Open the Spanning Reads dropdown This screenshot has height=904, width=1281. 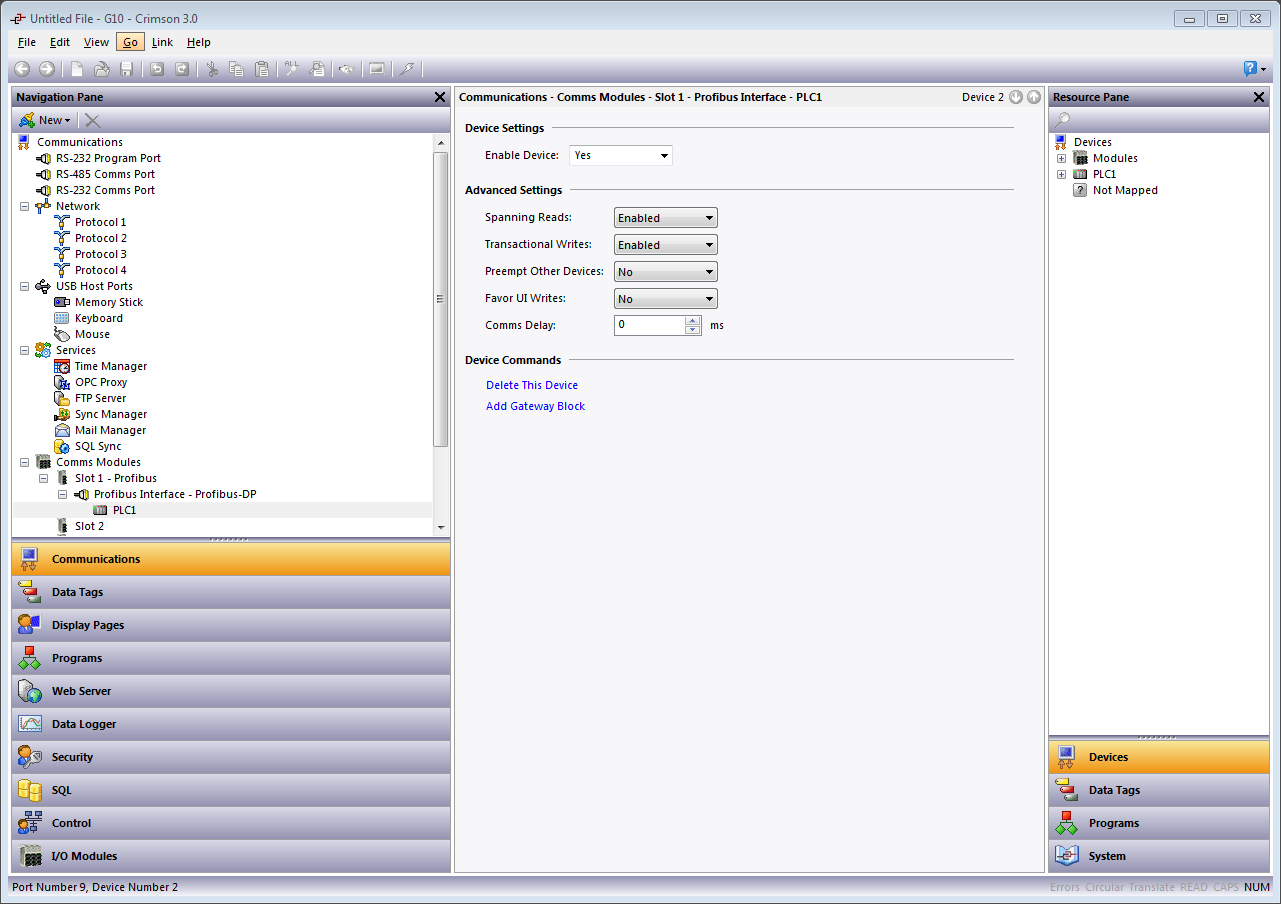666,218
